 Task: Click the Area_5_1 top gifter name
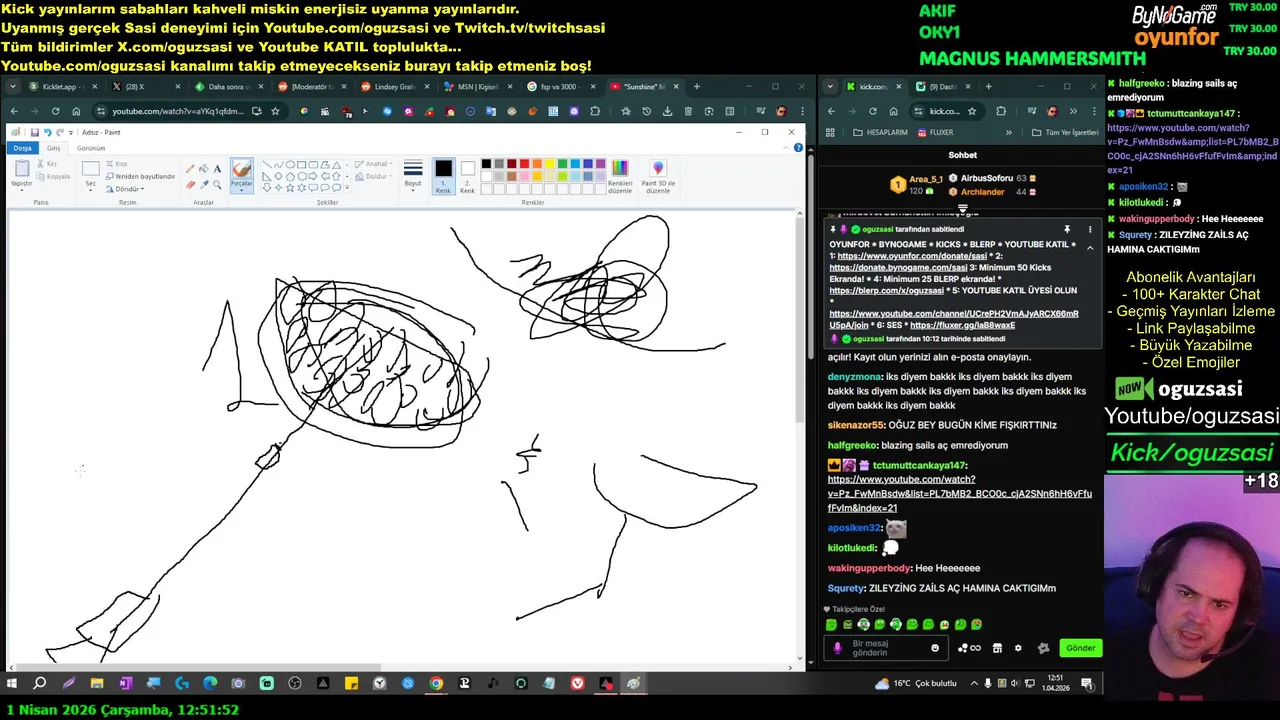tap(926, 179)
